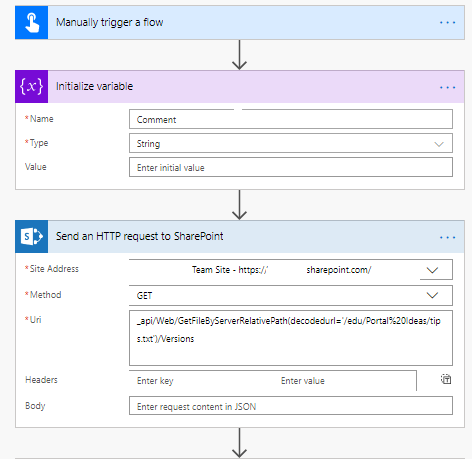Viewport: 472px width, 459px height.
Task: Expand the Manually trigger a flow card
Action: pos(240,23)
